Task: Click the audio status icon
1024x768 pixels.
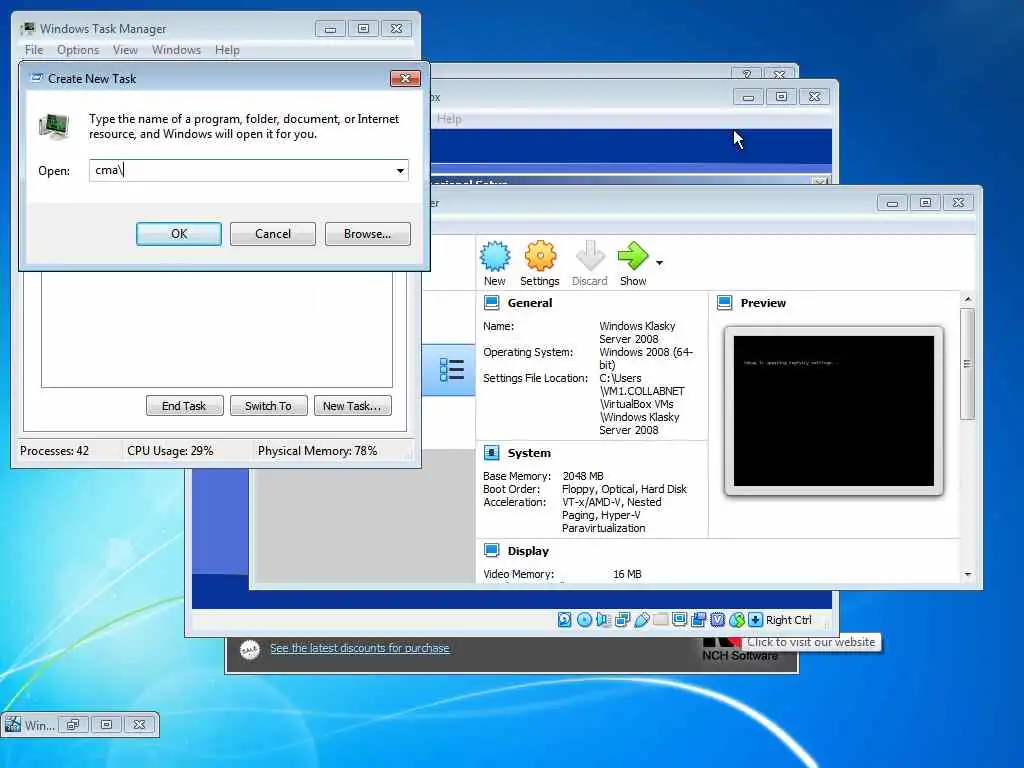Action: pos(603,620)
